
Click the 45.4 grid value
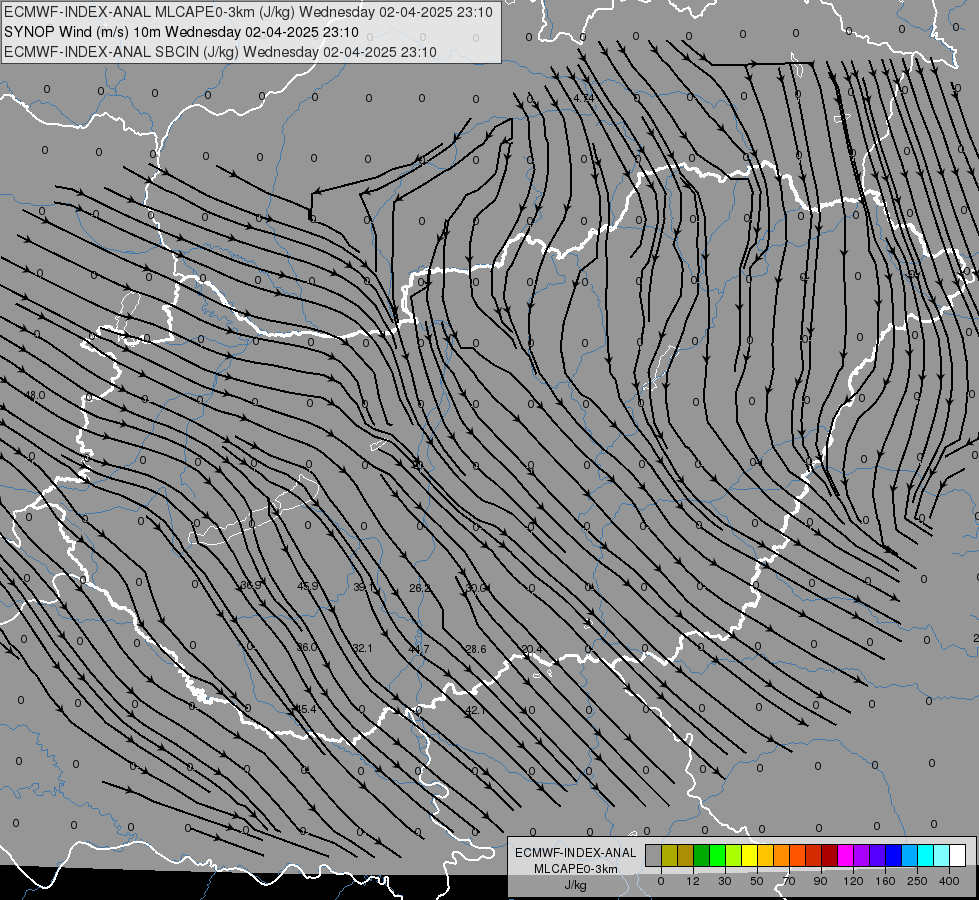pos(305,709)
